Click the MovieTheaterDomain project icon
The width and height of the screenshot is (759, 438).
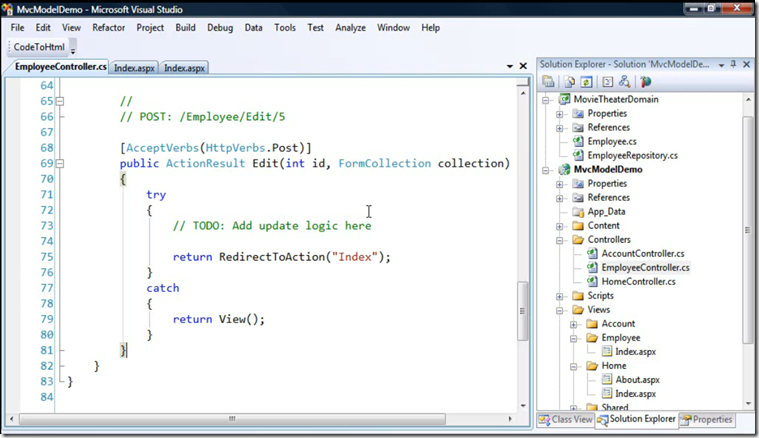coord(564,99)
